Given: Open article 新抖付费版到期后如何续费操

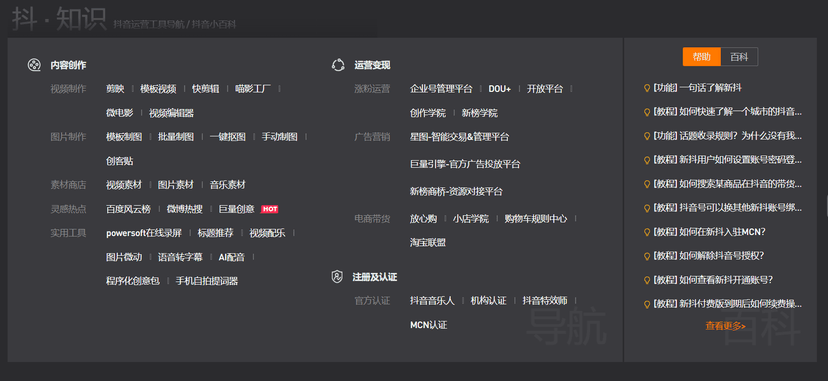Looking at the screenshot, I should 728,304.
